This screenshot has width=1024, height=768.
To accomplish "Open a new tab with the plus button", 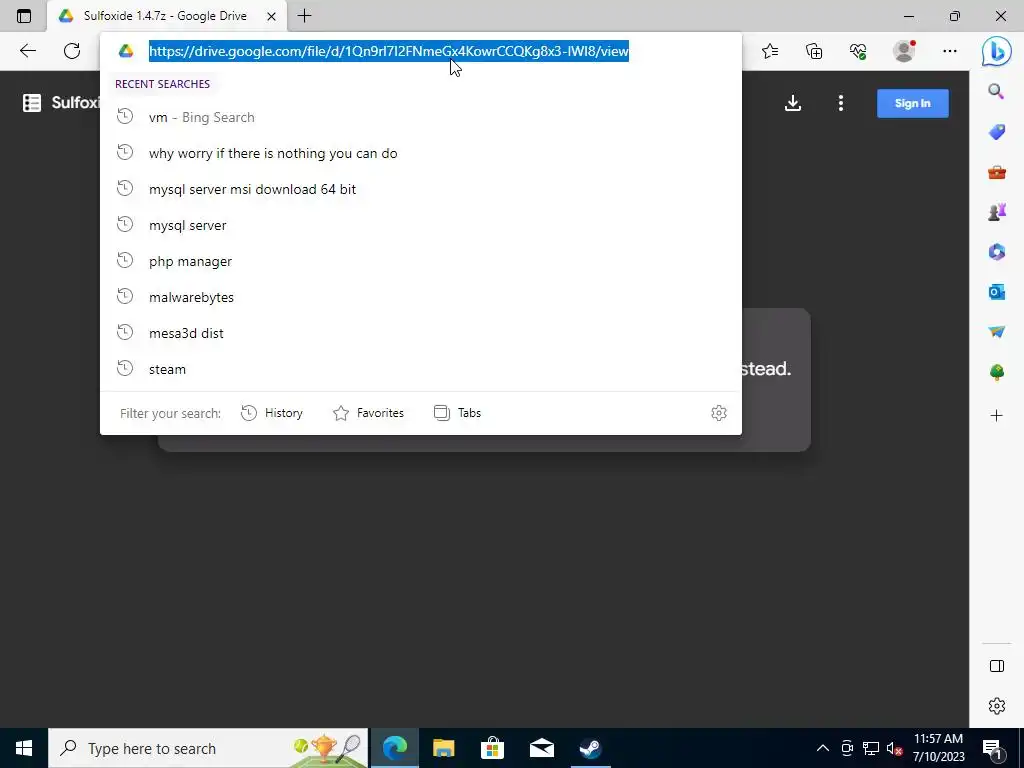I will (x=304, y=16).
